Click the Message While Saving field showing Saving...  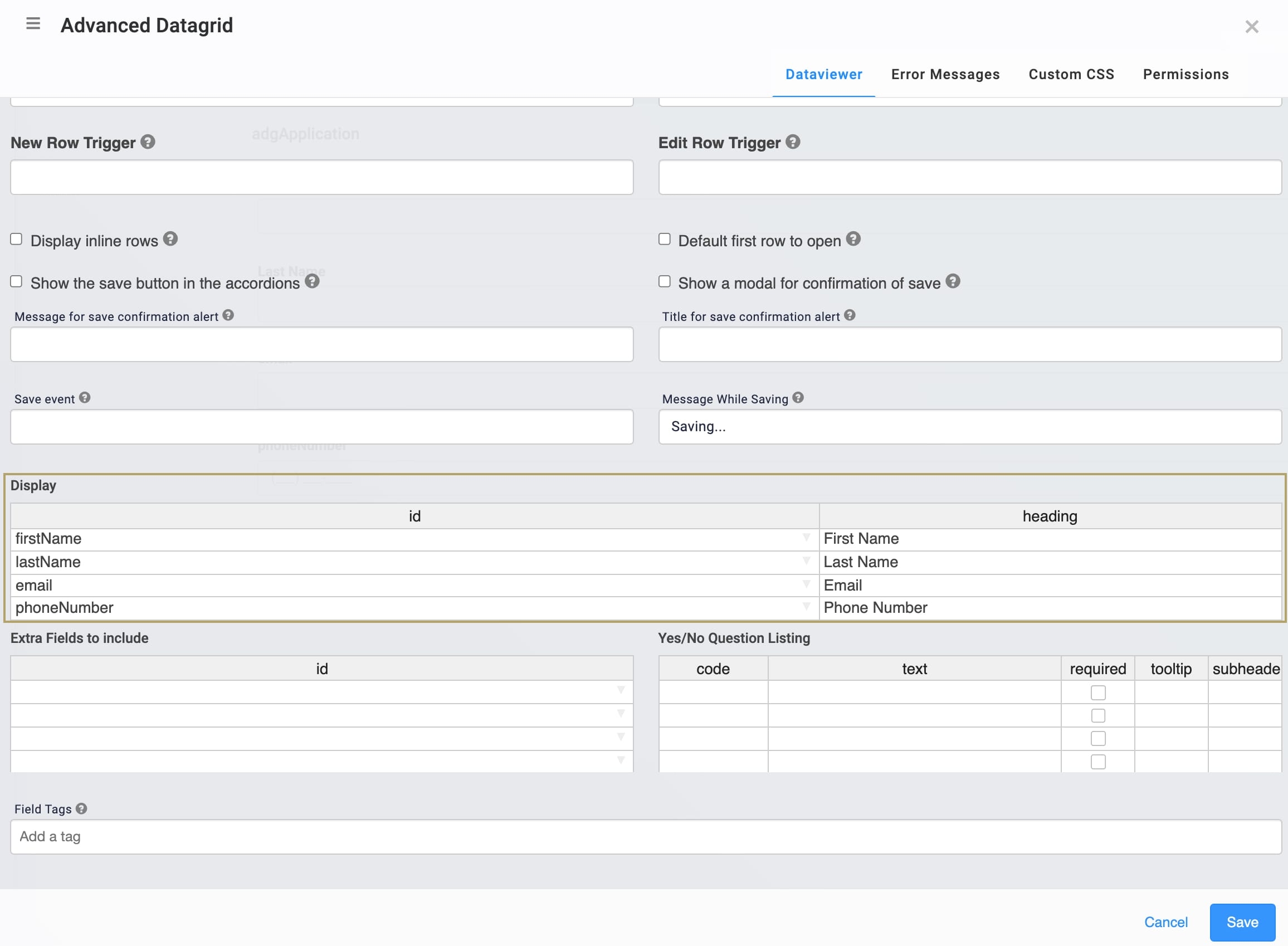[x=970, y=427]
